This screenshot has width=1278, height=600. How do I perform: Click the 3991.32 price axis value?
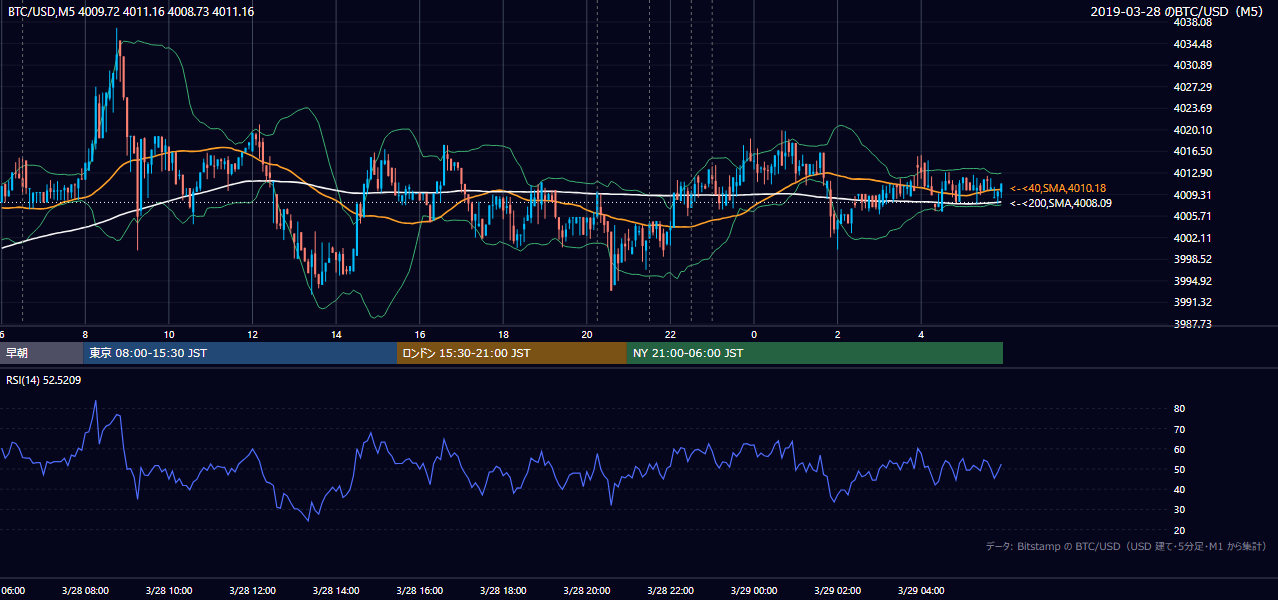click(1193, 302)
